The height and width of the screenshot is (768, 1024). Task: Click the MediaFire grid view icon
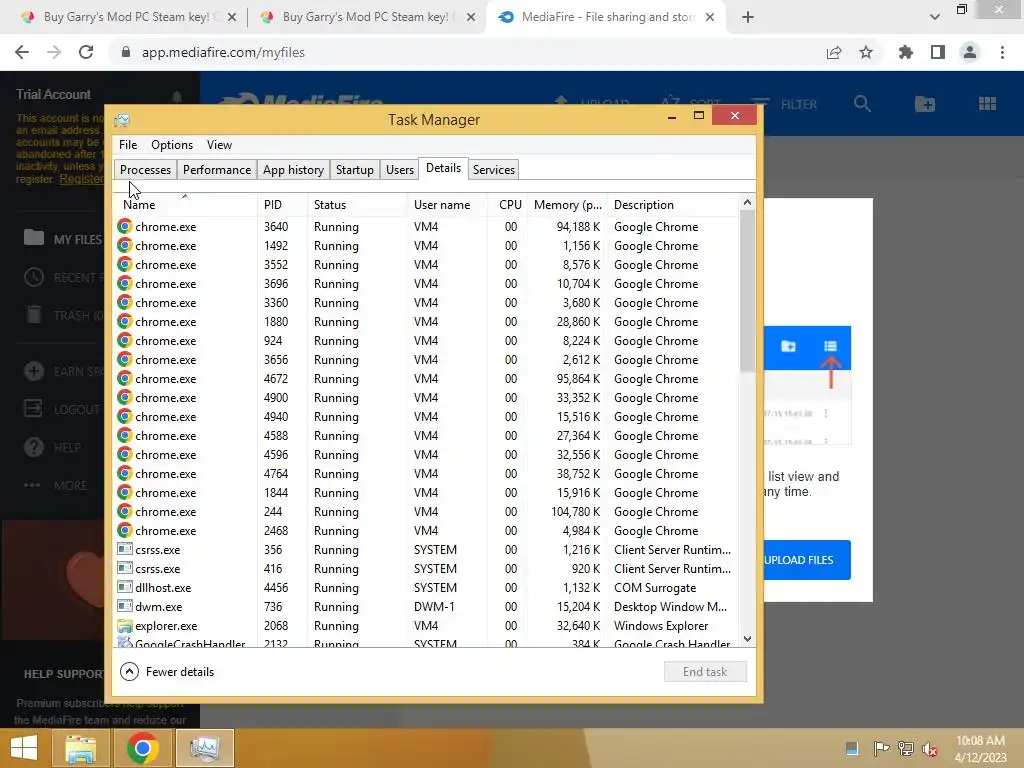pyautogui.click(x=987, y=104)
